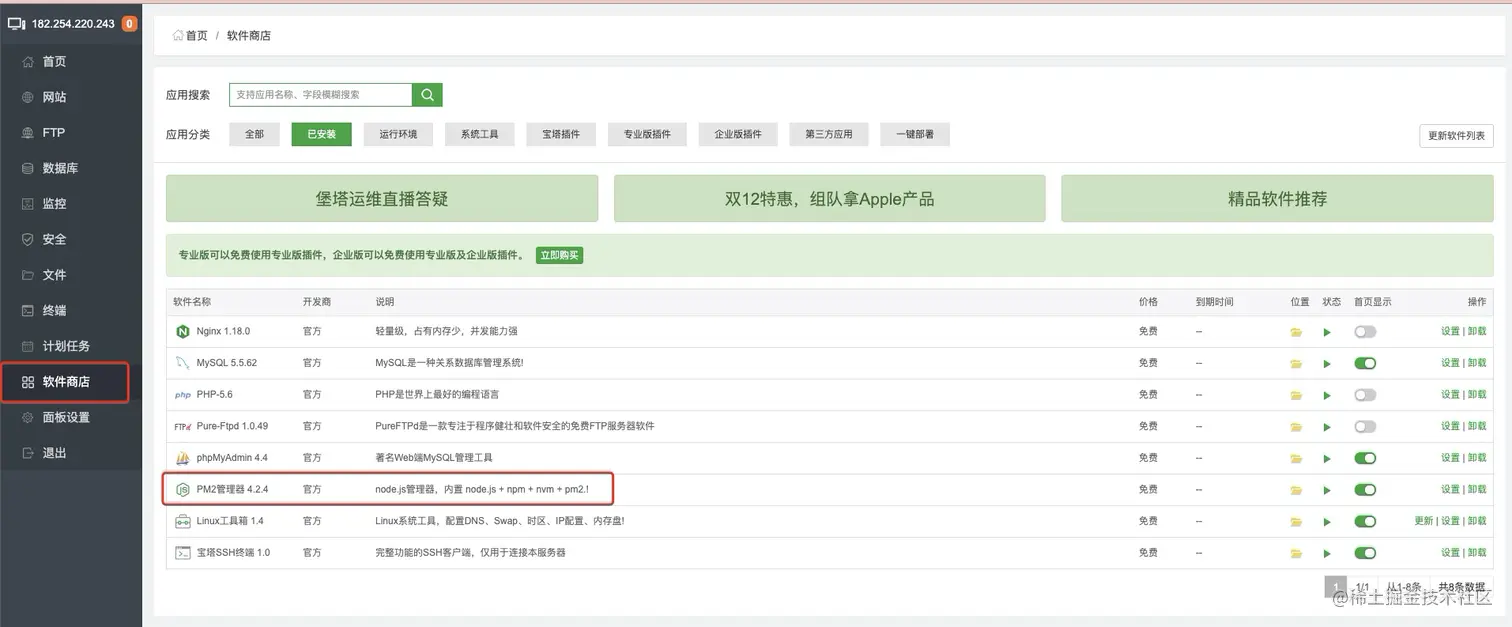Screen dimensions: 1512x627
Task: Click the Nginx logo icon
Action: [182, 331]
